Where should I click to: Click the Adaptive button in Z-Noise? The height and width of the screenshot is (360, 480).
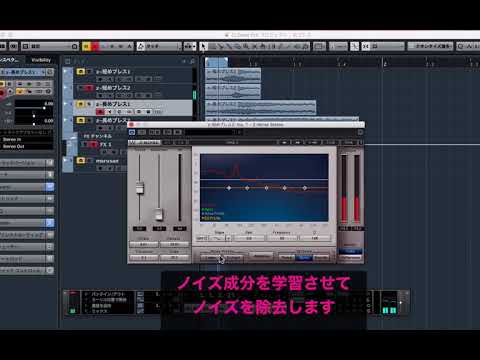pyautogui.click(x=262, y=257)
